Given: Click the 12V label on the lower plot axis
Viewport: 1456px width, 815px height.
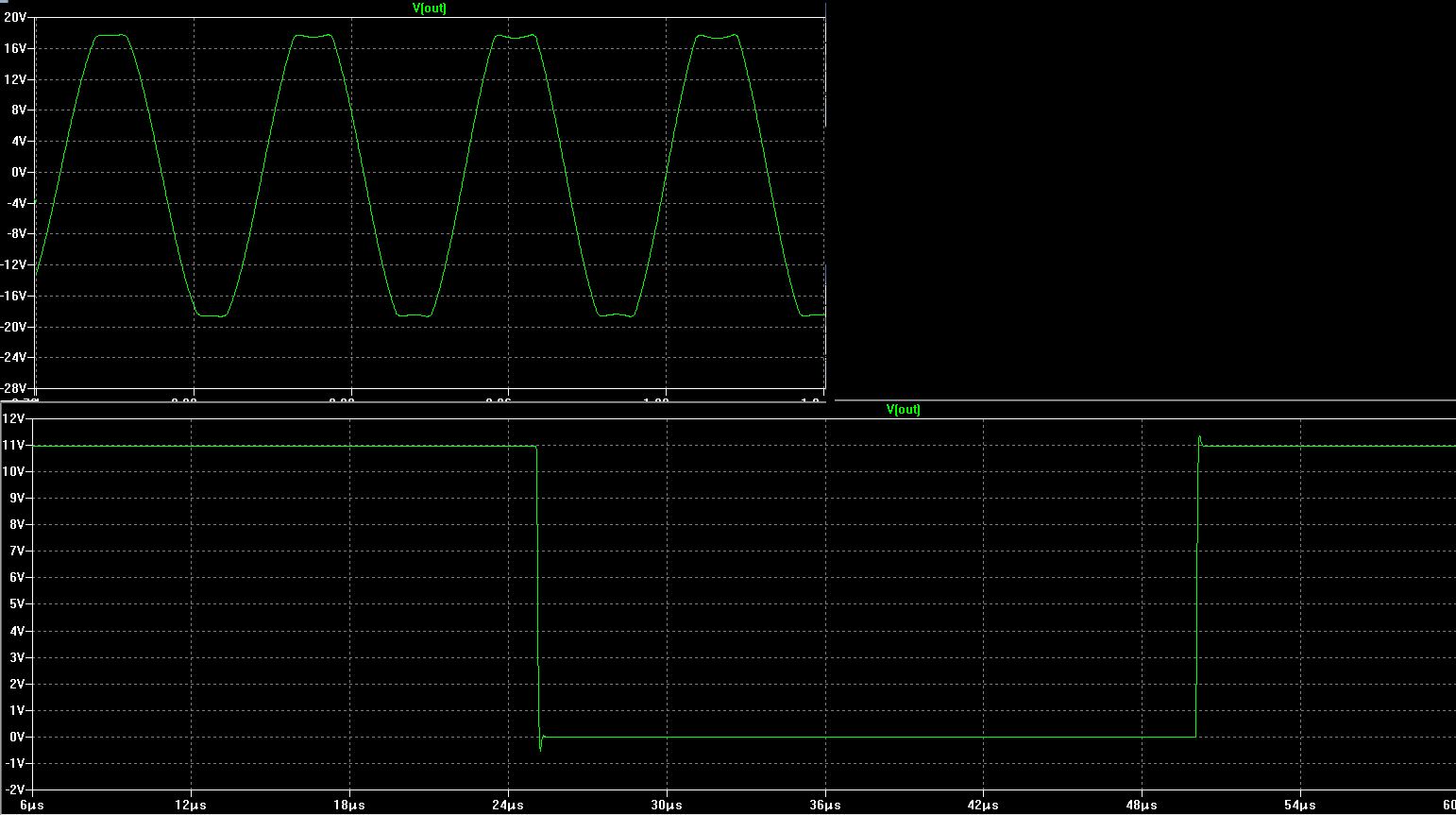Looking at the screenshot, I should pos(14,418).
